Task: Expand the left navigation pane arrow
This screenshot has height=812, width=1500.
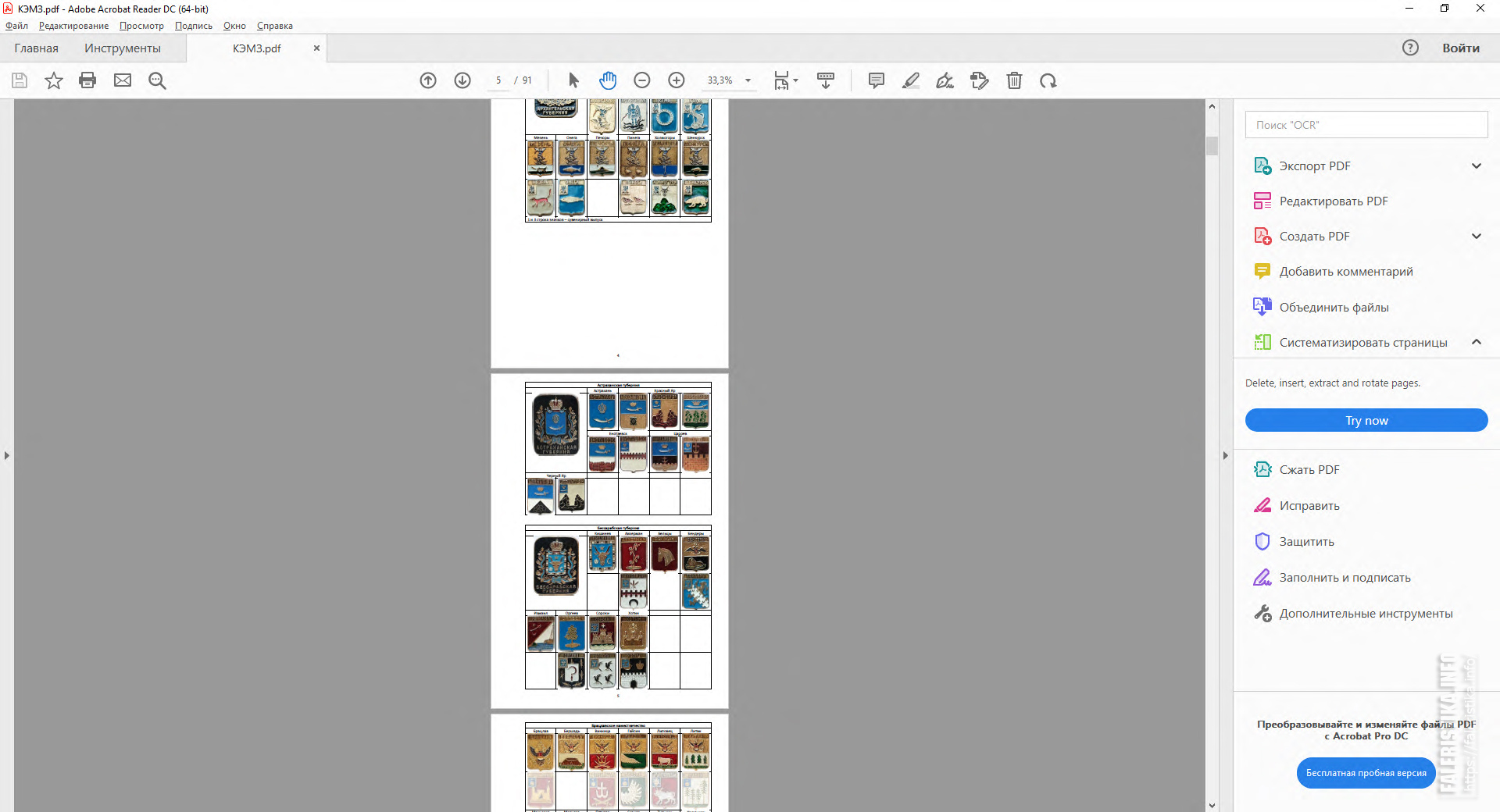Action: 7,455
